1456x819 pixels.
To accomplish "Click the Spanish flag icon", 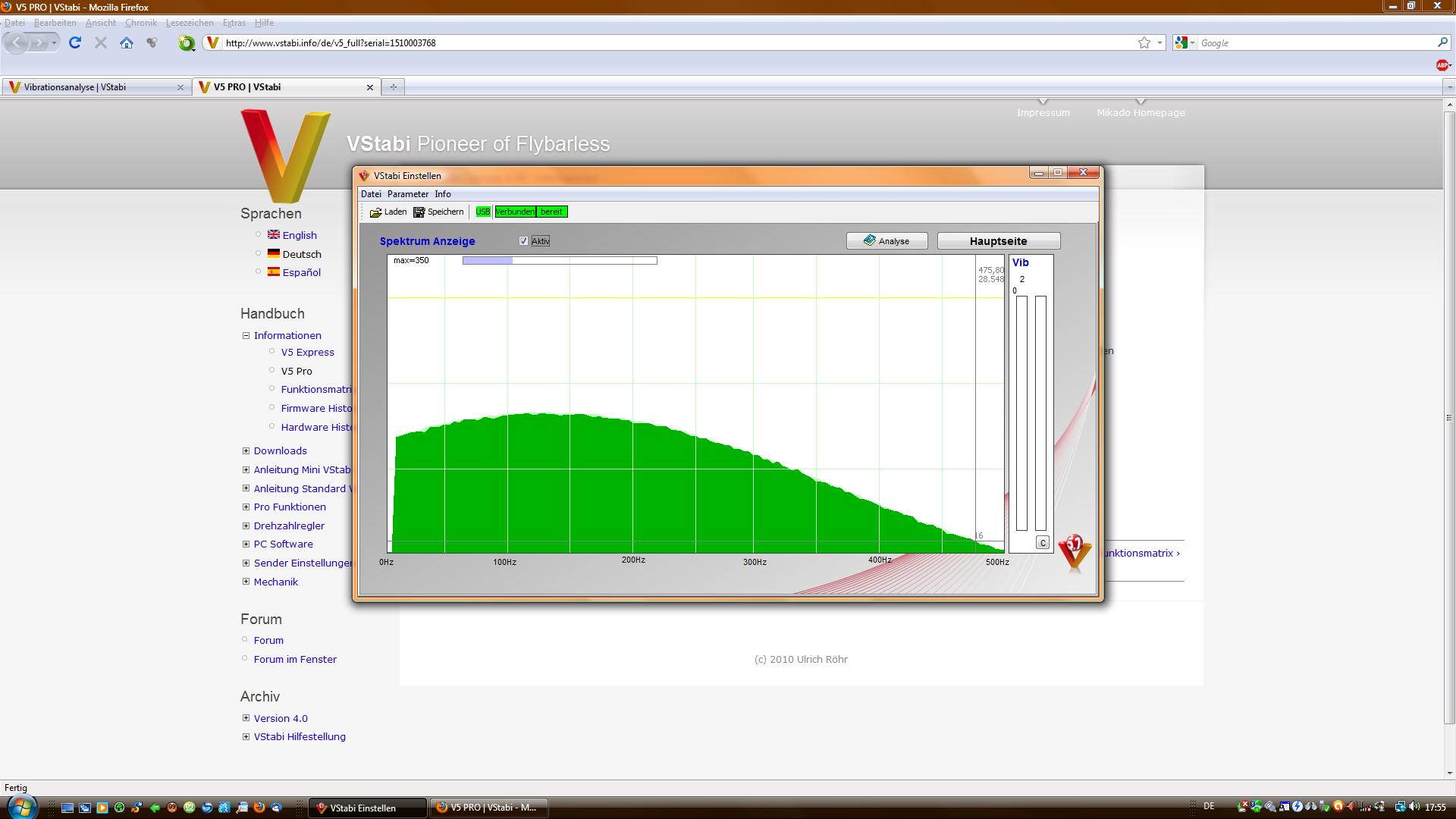I will click(274, 271).
